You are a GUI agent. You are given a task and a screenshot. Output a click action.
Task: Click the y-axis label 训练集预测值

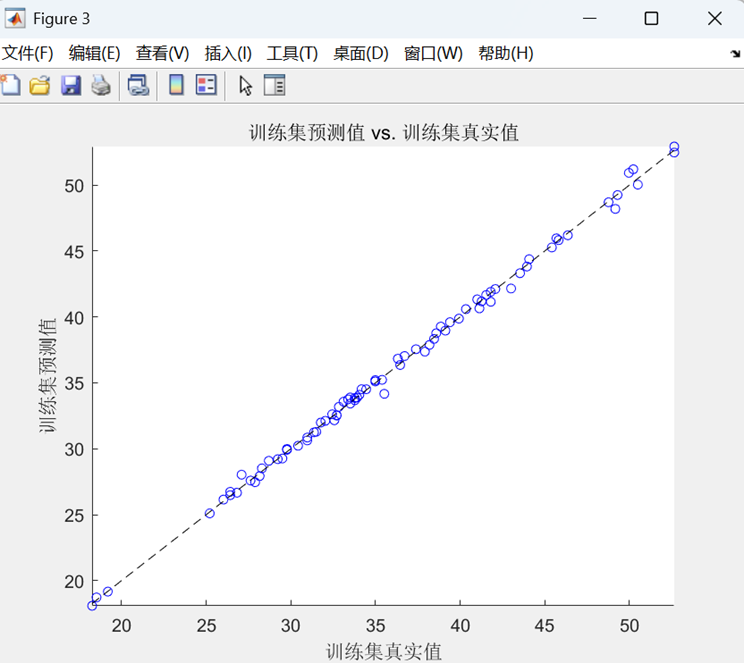[47, 375]
